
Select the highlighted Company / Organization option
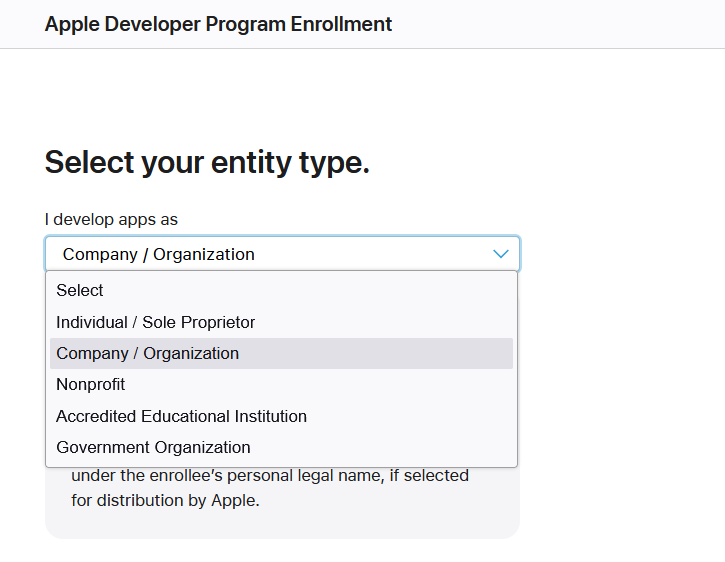point(148,353)
